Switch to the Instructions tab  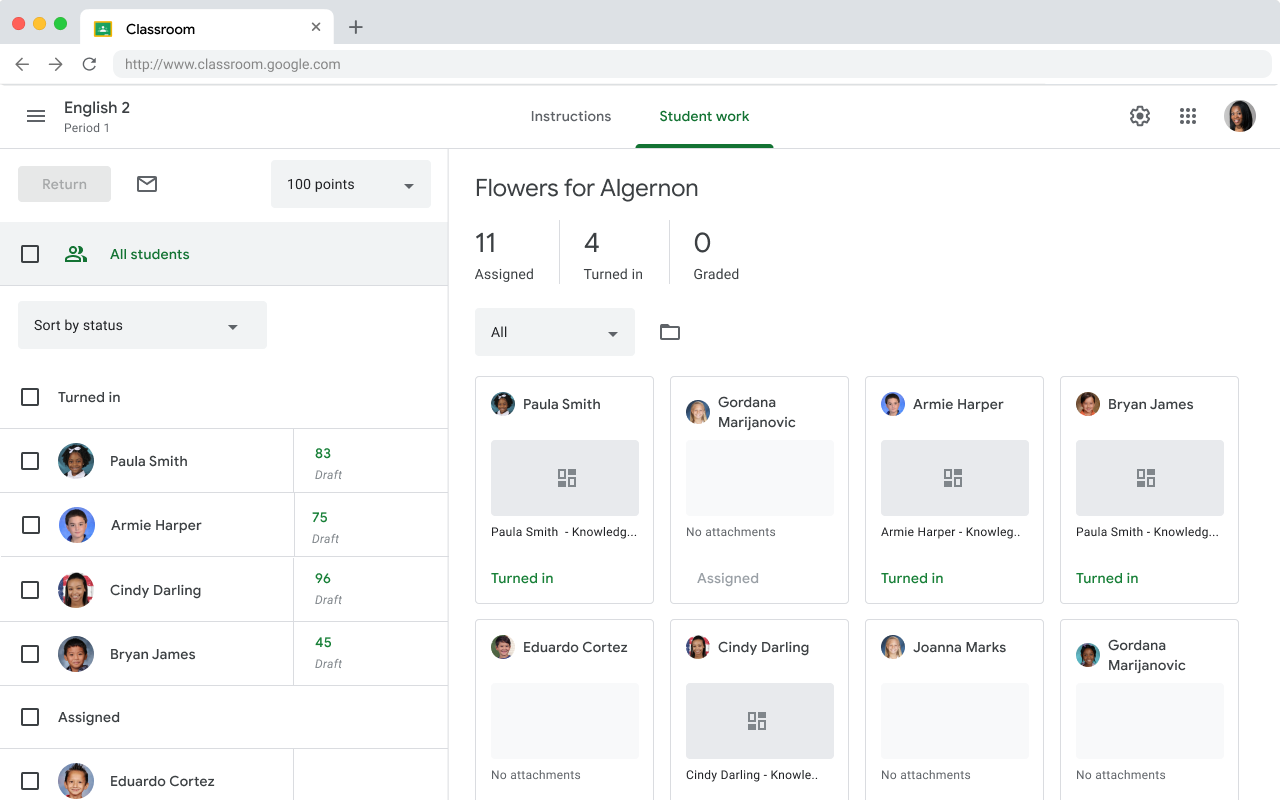[x=571, y=116]
